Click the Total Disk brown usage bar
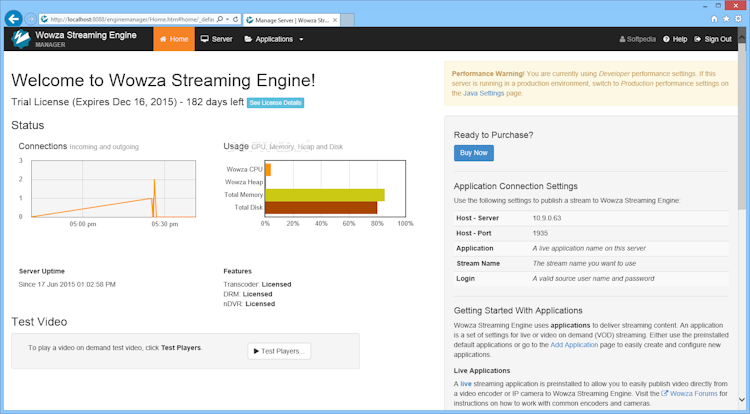The width and height of the screenshot is (750, 414). pyautogui.click(x=321, y=207)
